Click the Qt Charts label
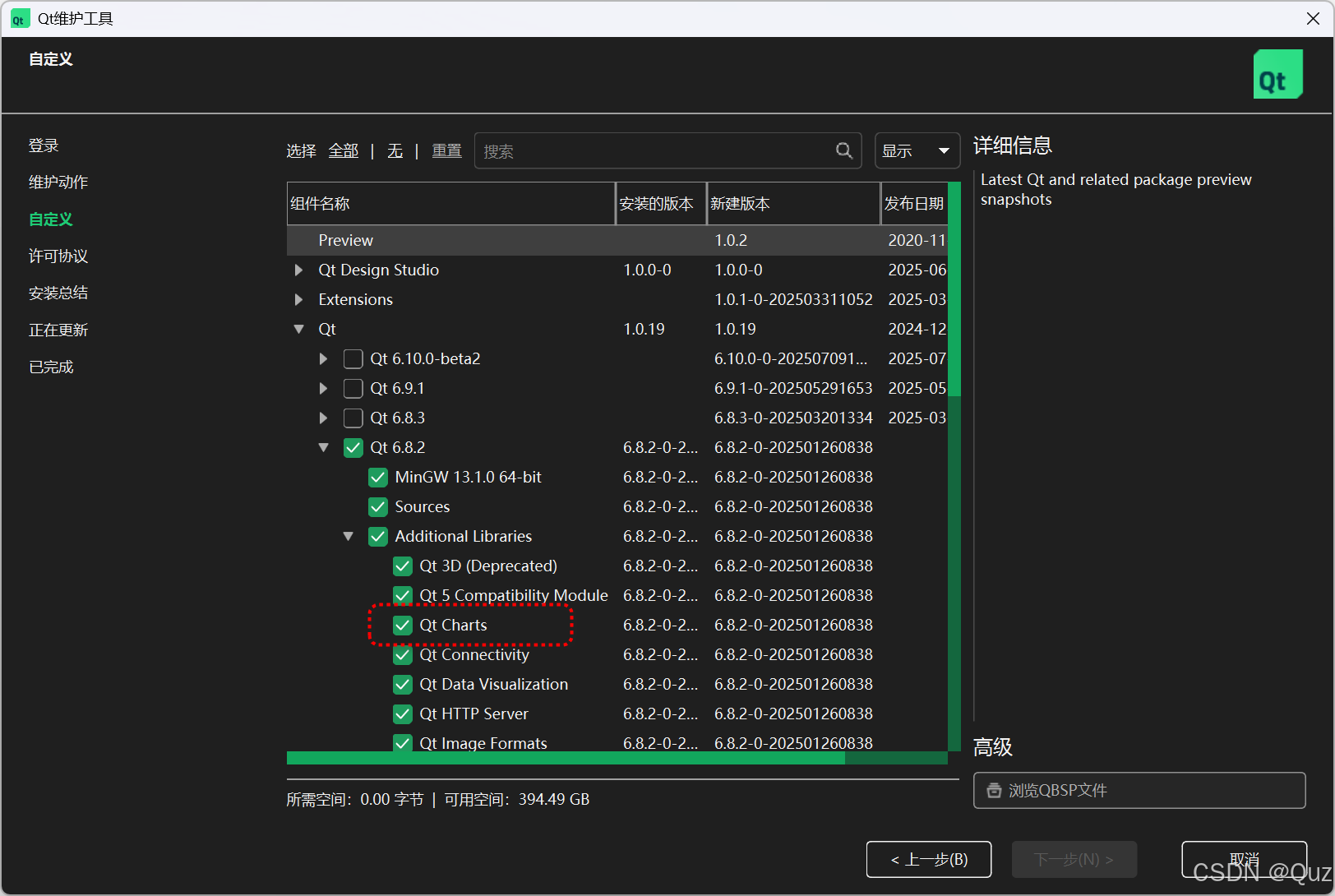The image size is (1335, 896). pos(453,625)
